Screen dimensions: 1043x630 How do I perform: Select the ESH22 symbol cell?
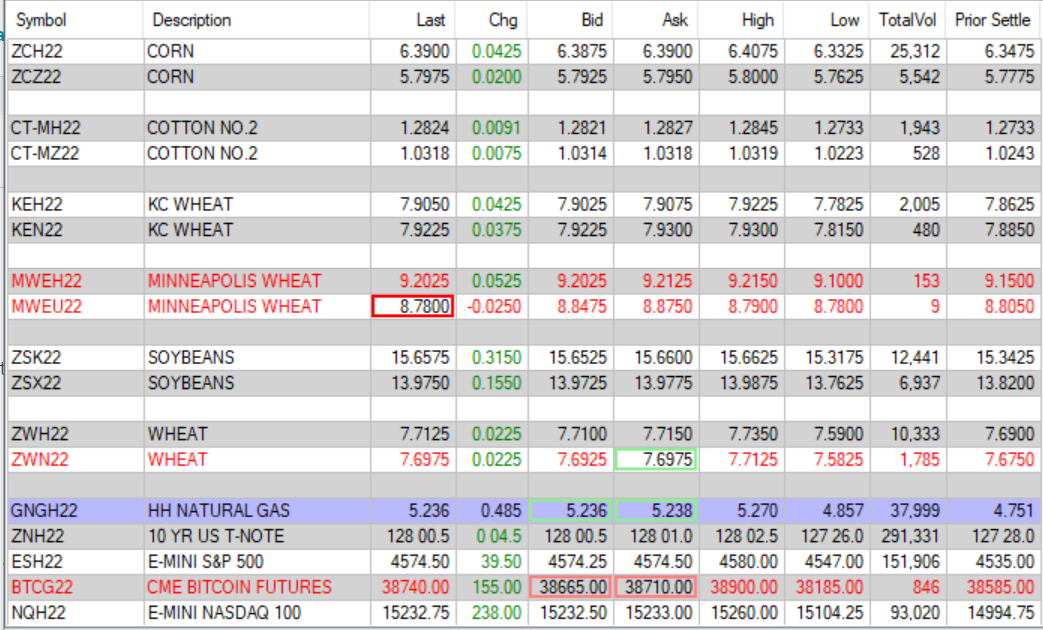coord(76,561)
